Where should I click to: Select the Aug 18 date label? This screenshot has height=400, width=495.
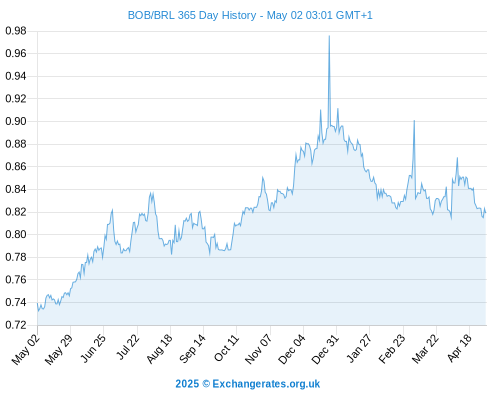[x=159, y=348]
